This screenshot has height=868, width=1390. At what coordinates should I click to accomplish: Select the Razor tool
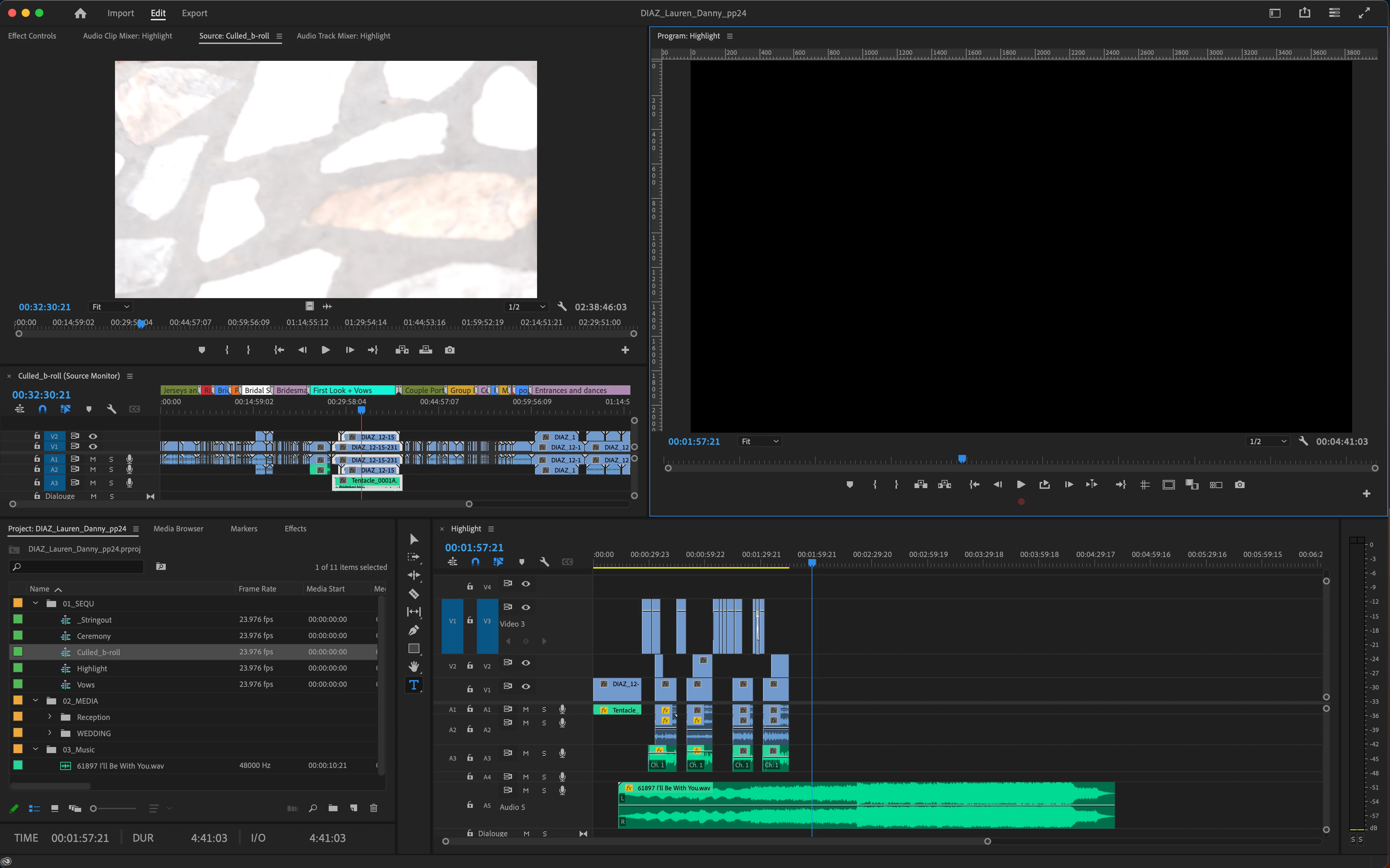pos(414,594)
